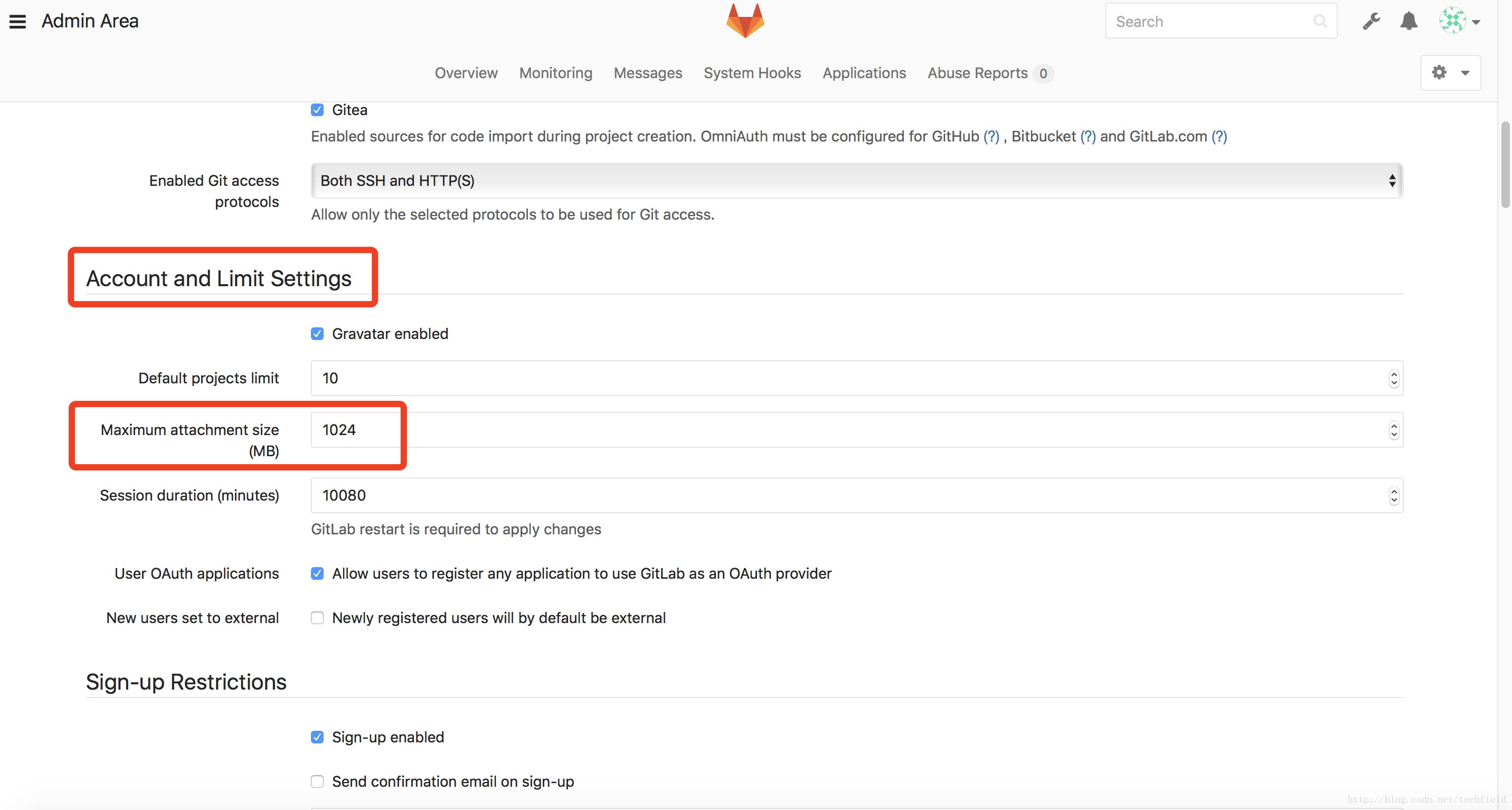Click 'GitLab restart is required to apply changes'
The image size is (1512, 810).
(x=456, y=529)
